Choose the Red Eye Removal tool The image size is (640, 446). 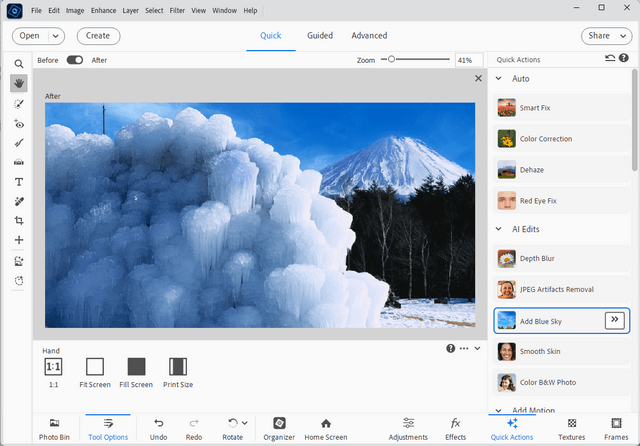pyautogui.click(x=19, y=123)
